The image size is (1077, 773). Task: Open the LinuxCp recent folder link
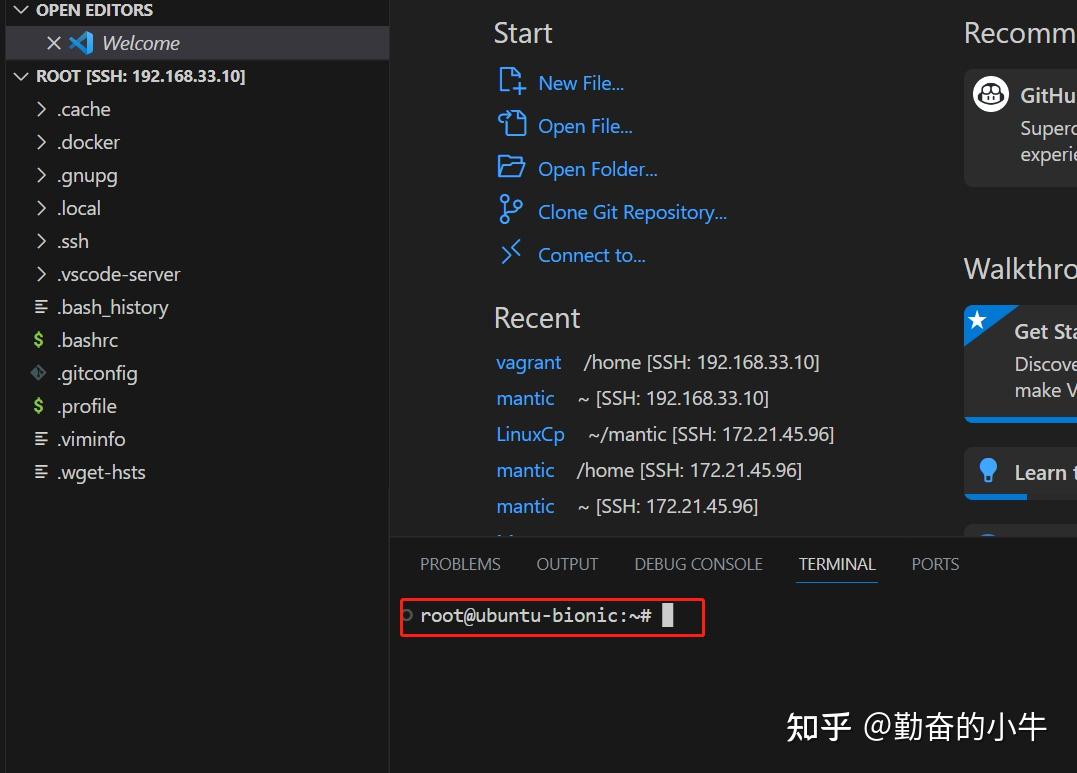click(x=530, y=434)
